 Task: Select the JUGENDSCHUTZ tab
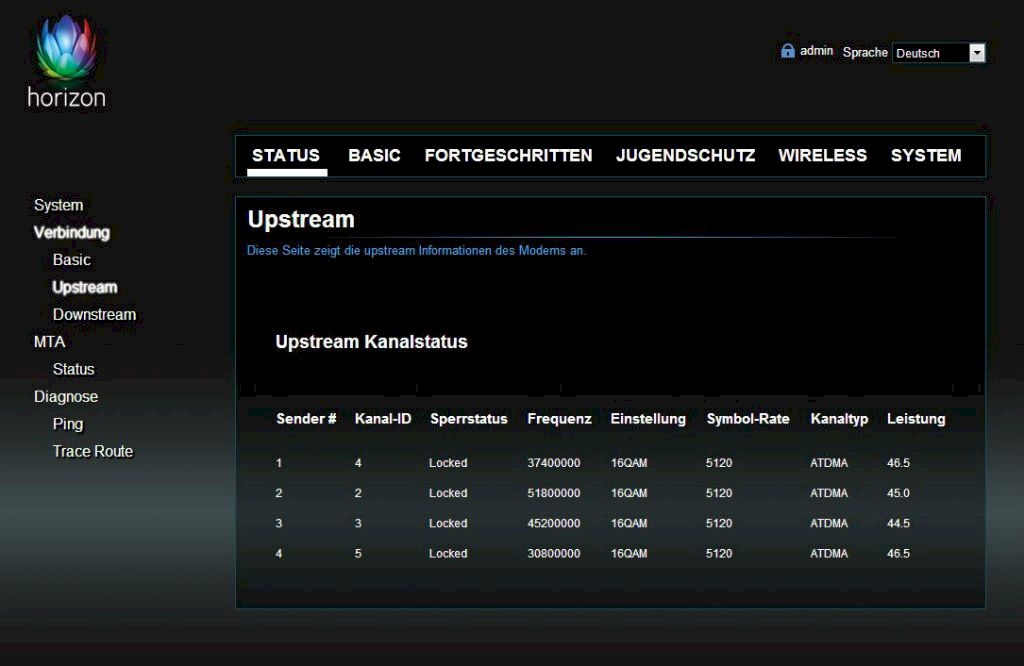[685, 156]
